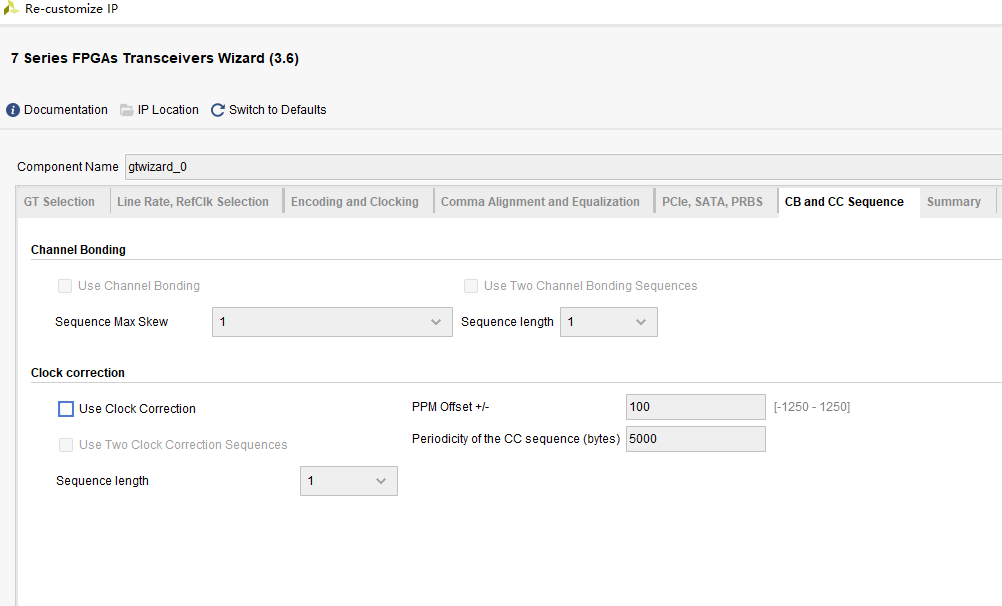Screen dimensions: 1002x606
Task: Open Clock correction Sequence length dropdown
Action: click(x=349, y=481)
